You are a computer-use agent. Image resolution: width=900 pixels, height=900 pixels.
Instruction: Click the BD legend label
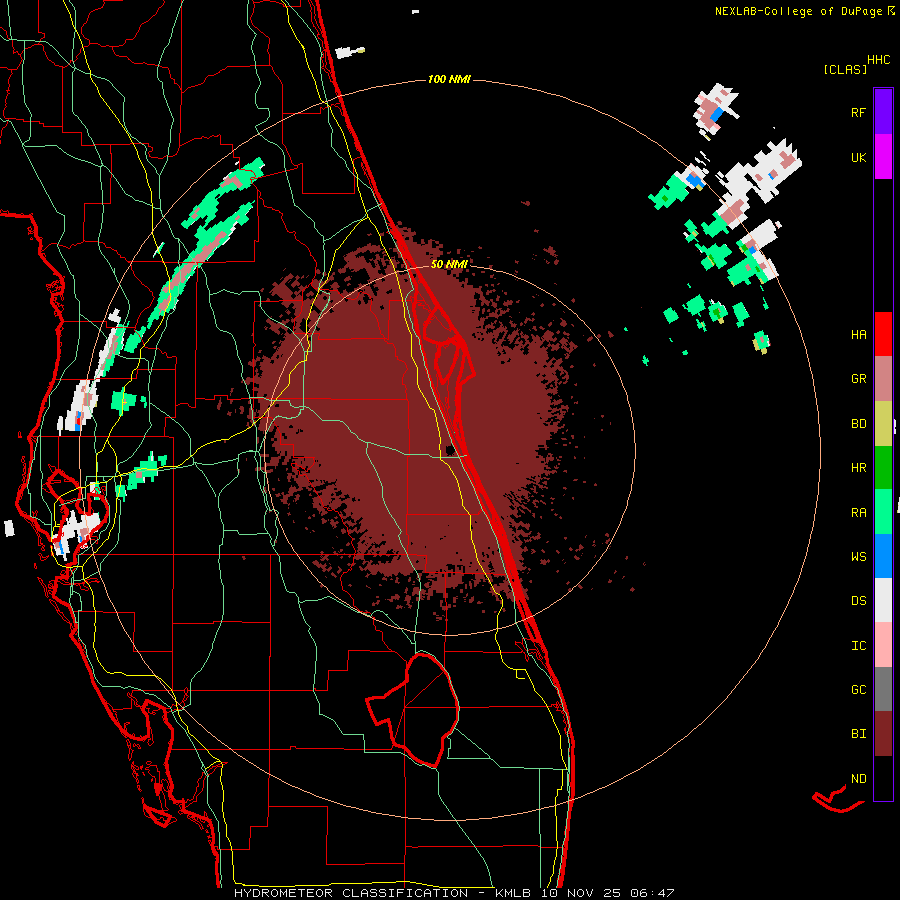(858, 424)
